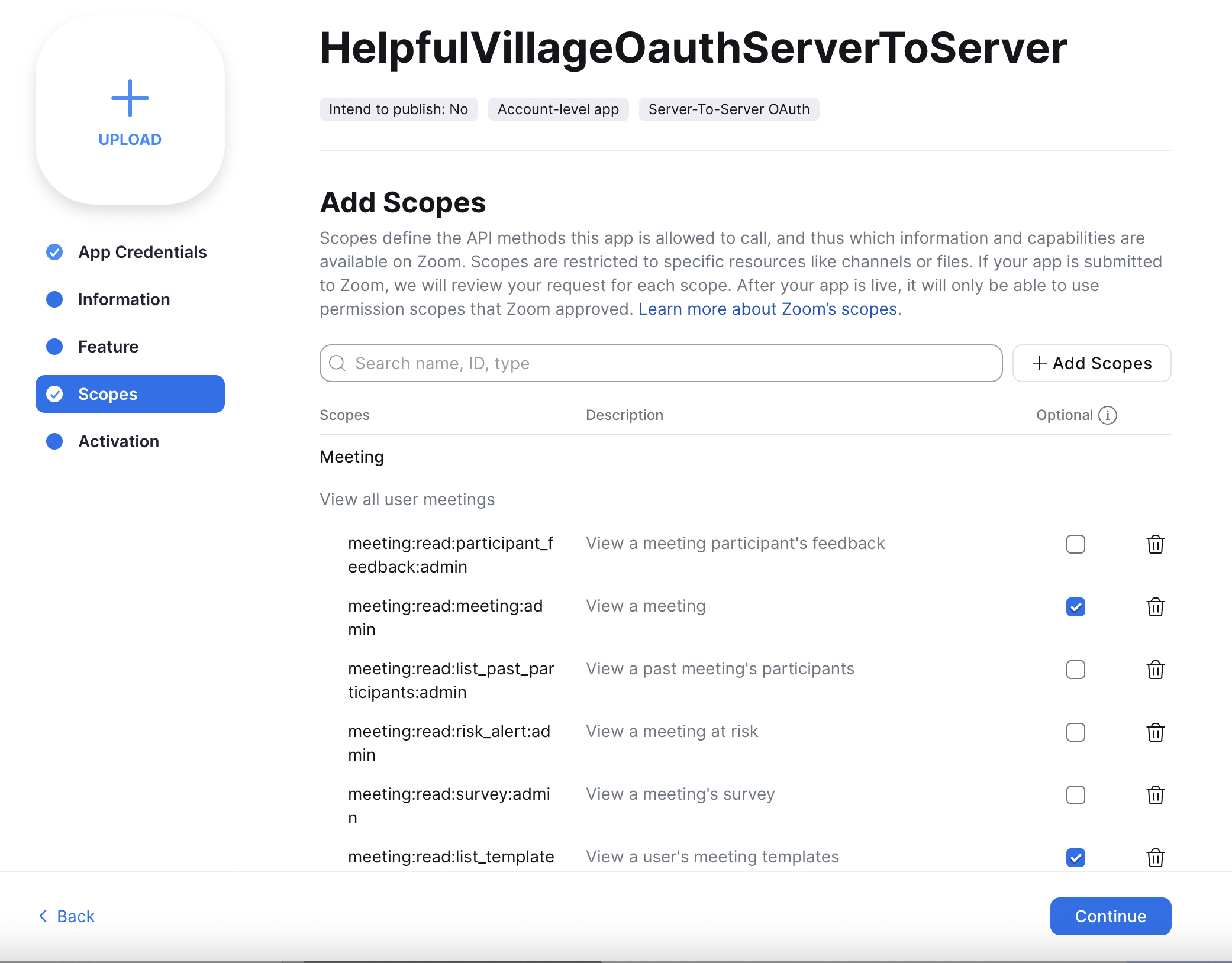Screen dimensions: 1232x963
Task: Click the App Credentials checkmark icon
Action: [x=54, y=252]
